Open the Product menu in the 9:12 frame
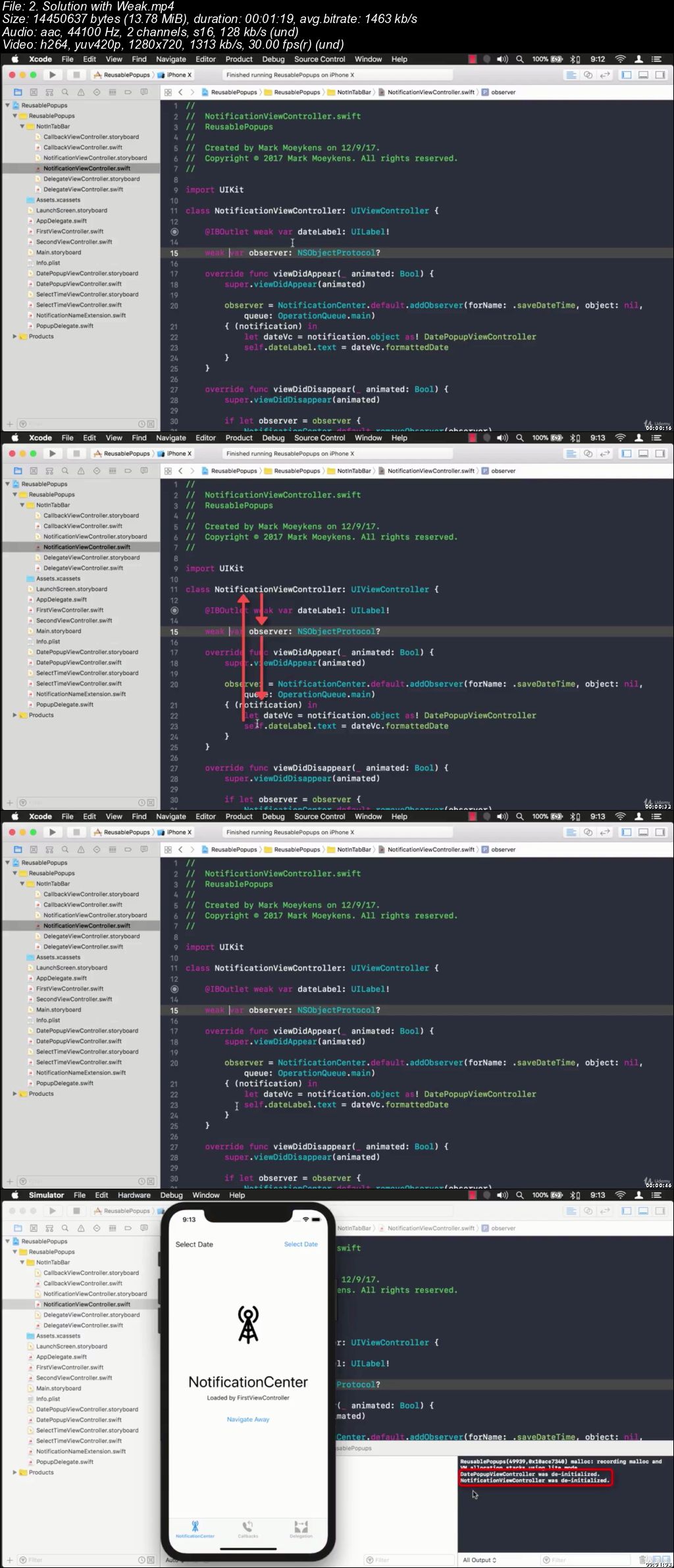 click(239, 59)
